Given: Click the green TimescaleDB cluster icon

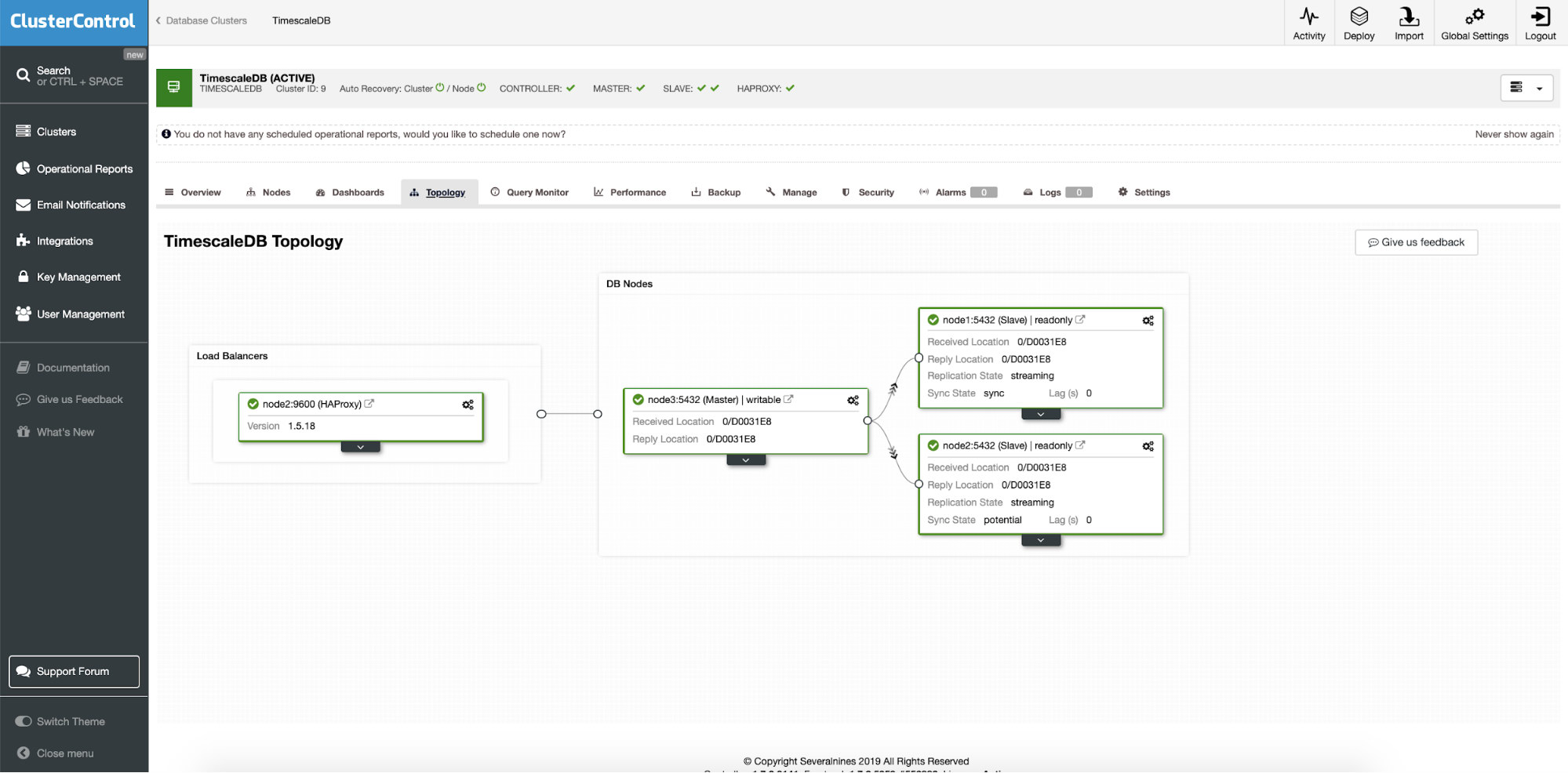Looking at the screenshot, I should point(174,87).
